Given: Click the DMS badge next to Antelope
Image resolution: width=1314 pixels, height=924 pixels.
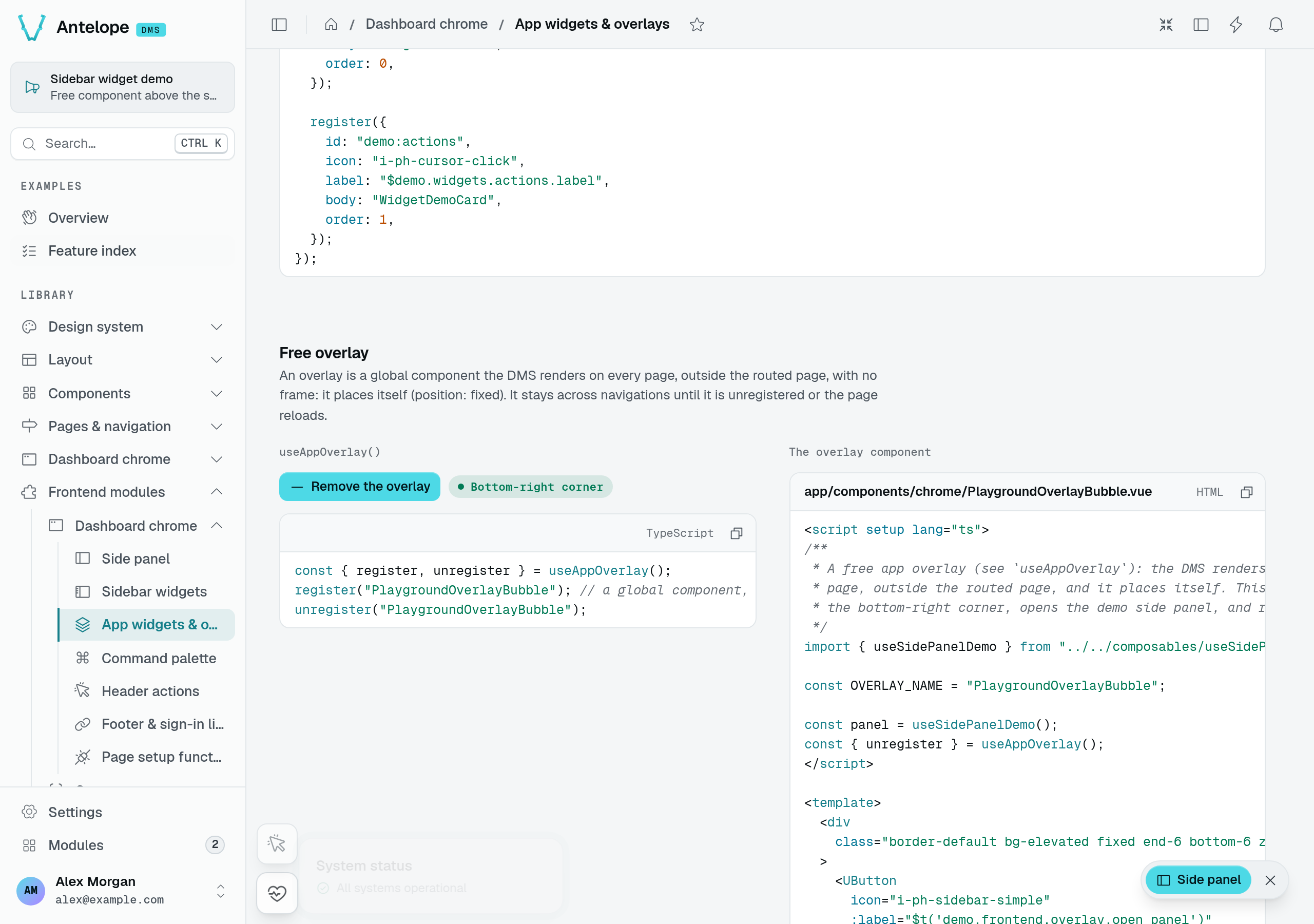Looking at the screenshot, I should (150, 30).
